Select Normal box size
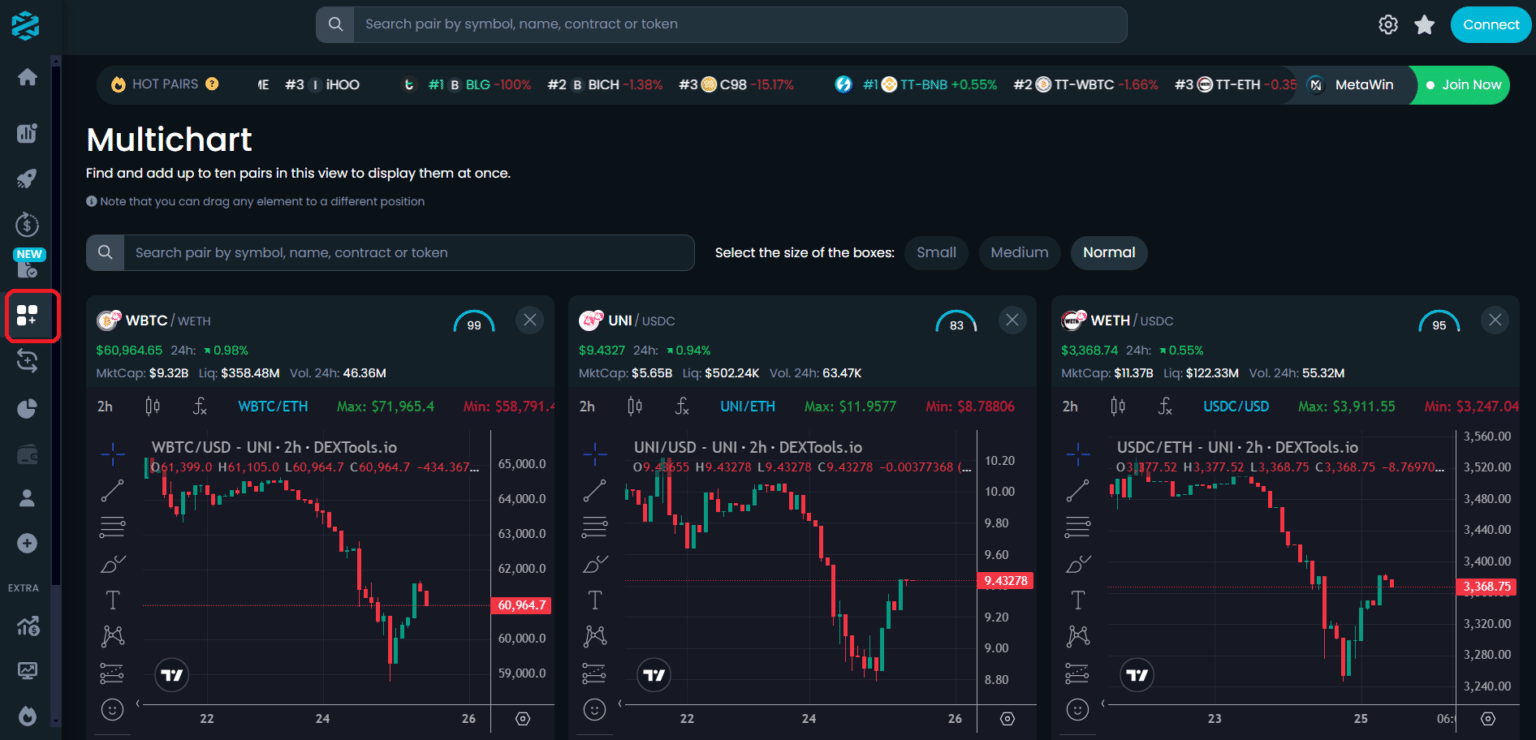Screen dimensions: 1536x740 coord(1109,253)
